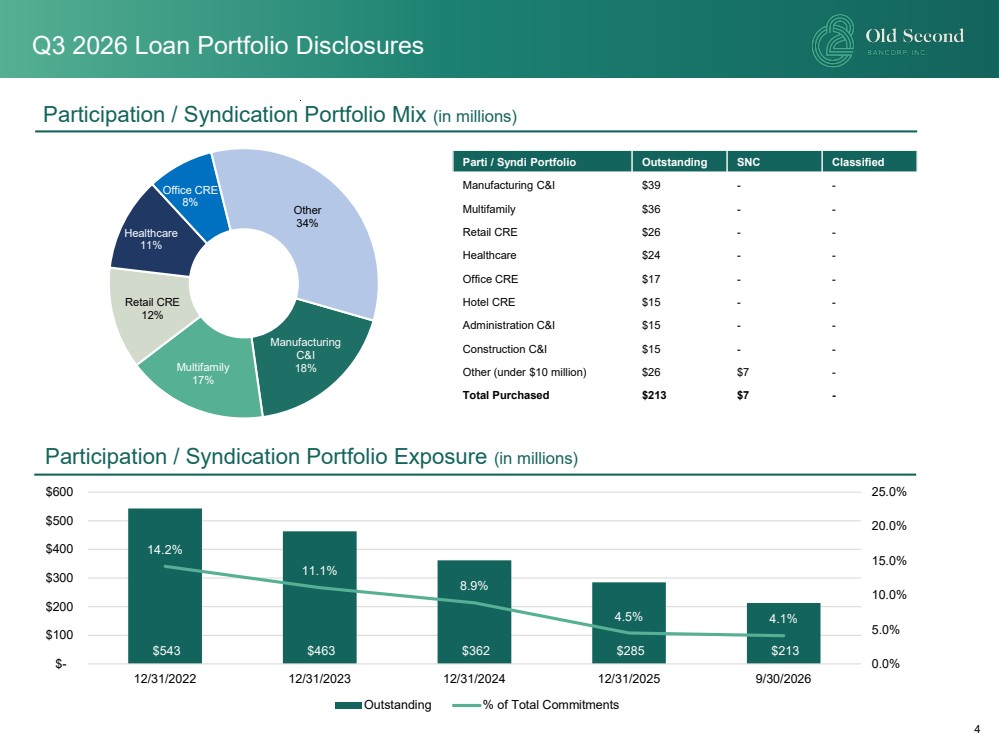This screenshot has height=750, width=999.
Task: Click the 'Outstanding' table column header
Action: (x=679, y=162)
